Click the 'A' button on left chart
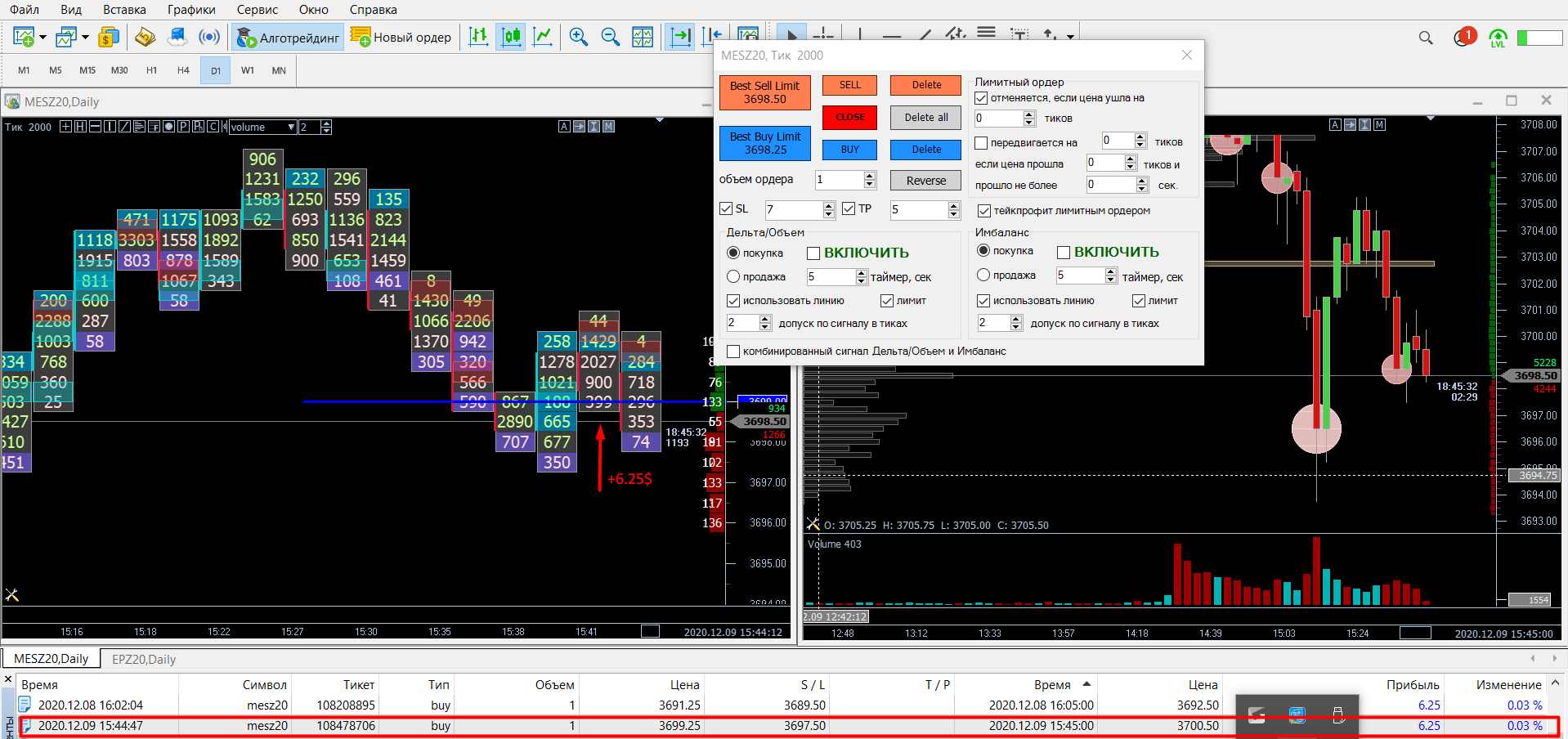The width and height of the screenshot is (1568, 739). coord(564,127)
